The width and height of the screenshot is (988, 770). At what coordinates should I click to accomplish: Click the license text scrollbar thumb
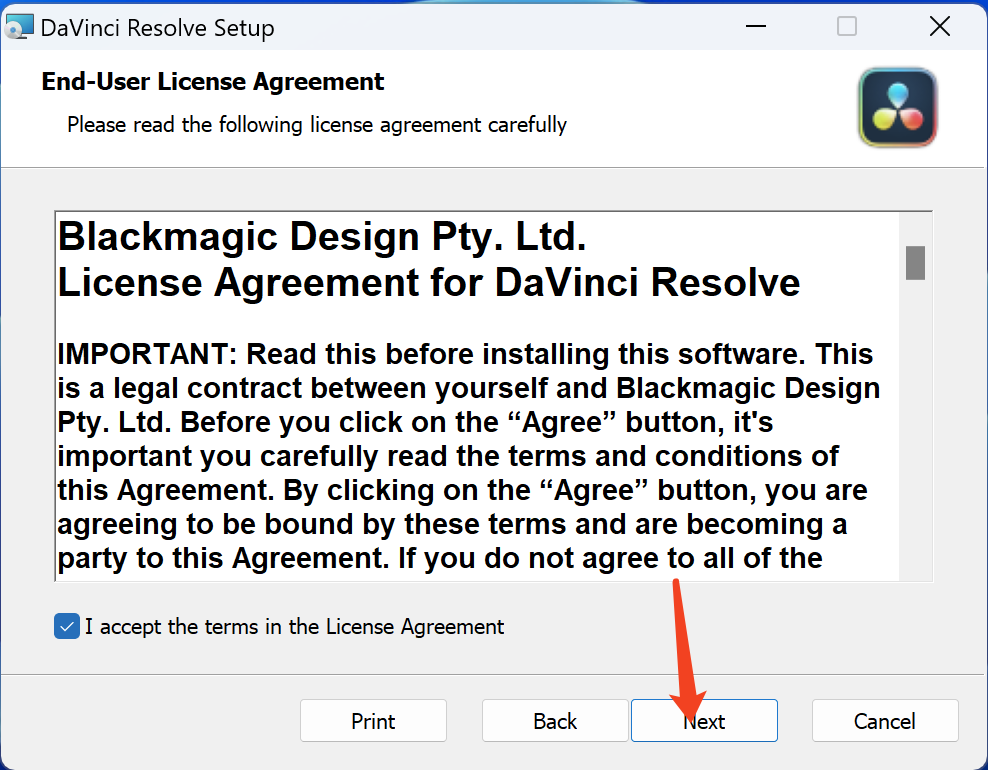[915, 262]
